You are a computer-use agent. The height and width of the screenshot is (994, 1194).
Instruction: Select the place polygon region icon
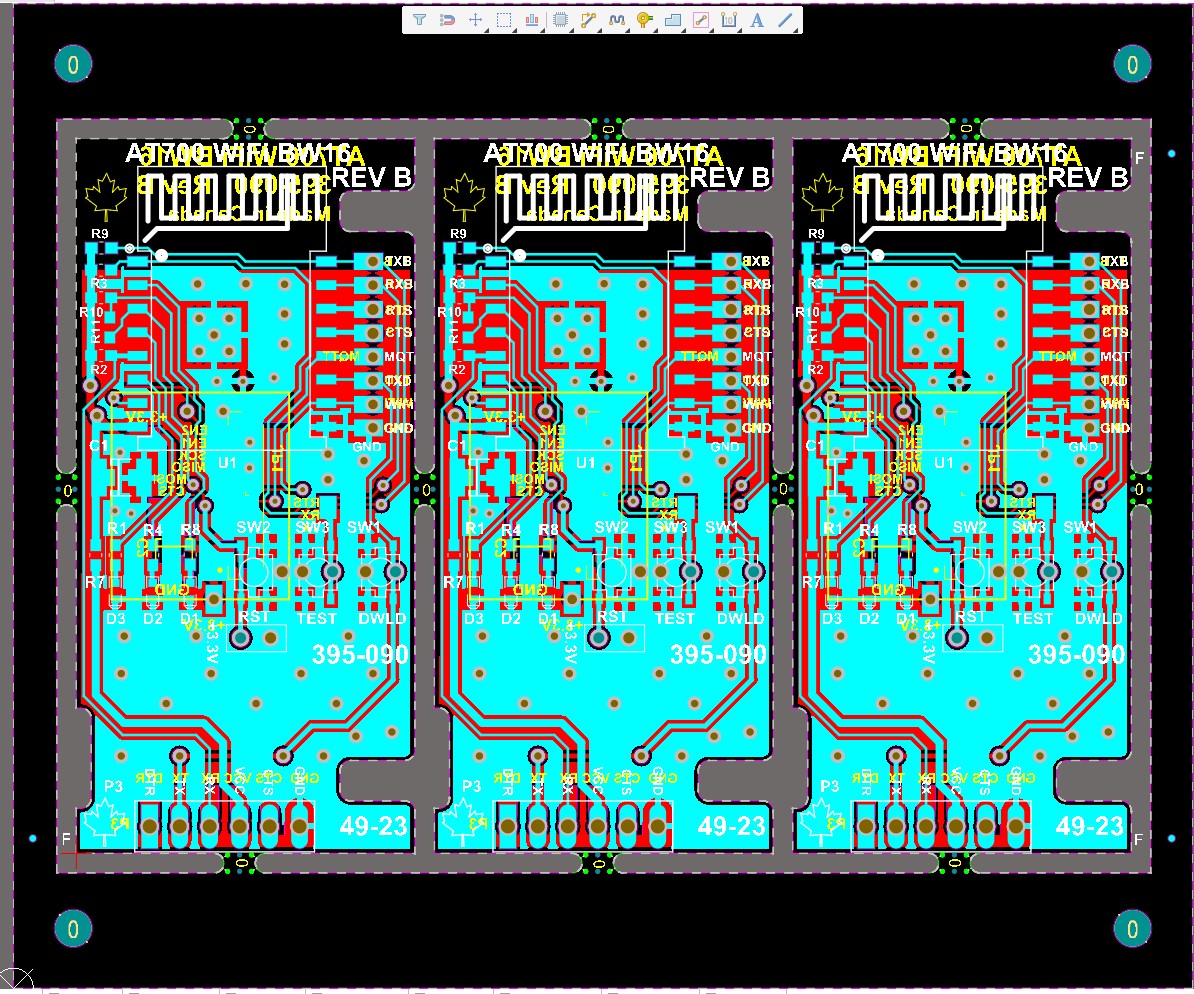coord(673,19)
